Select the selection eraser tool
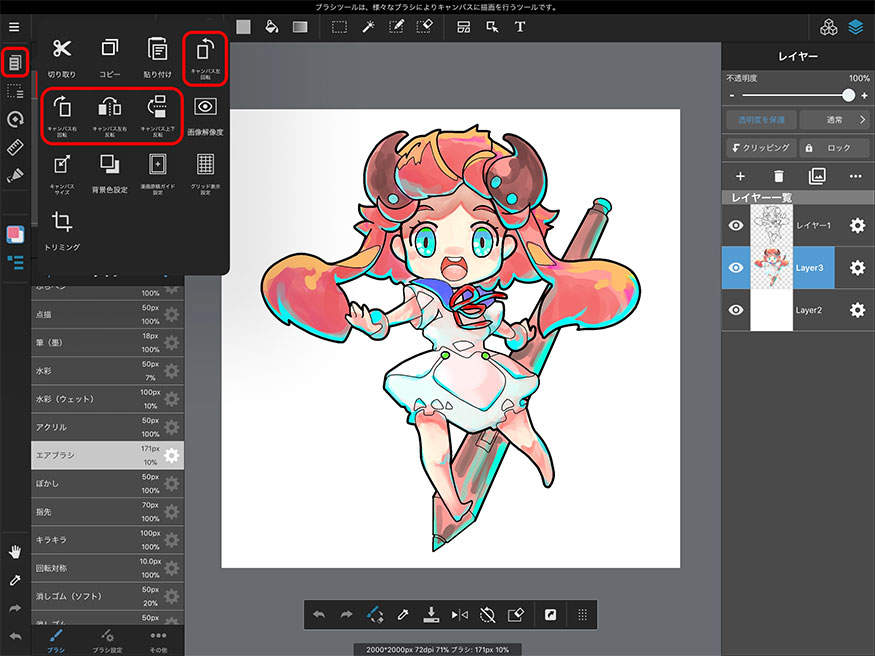The image size is (875, 656). point(425,27)
